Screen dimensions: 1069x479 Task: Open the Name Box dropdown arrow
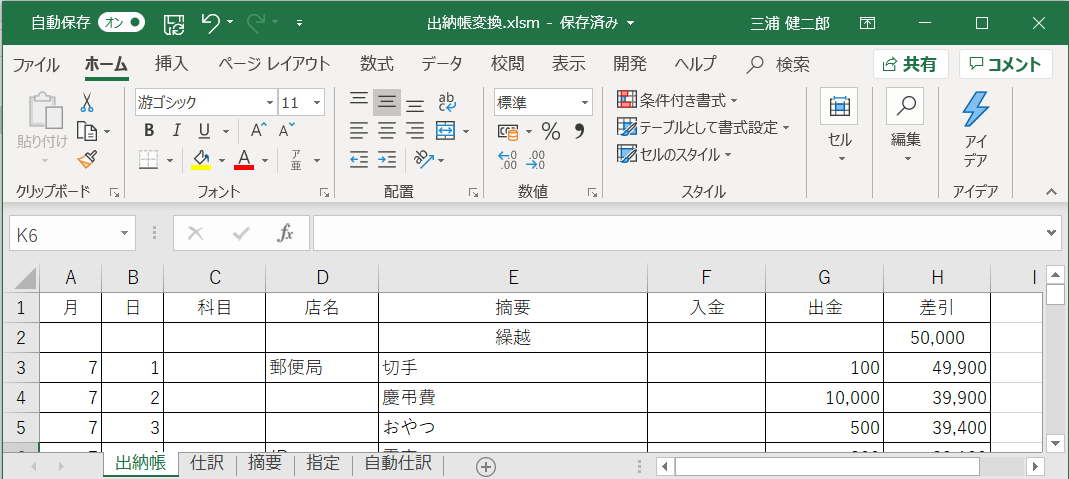[125, 234]
